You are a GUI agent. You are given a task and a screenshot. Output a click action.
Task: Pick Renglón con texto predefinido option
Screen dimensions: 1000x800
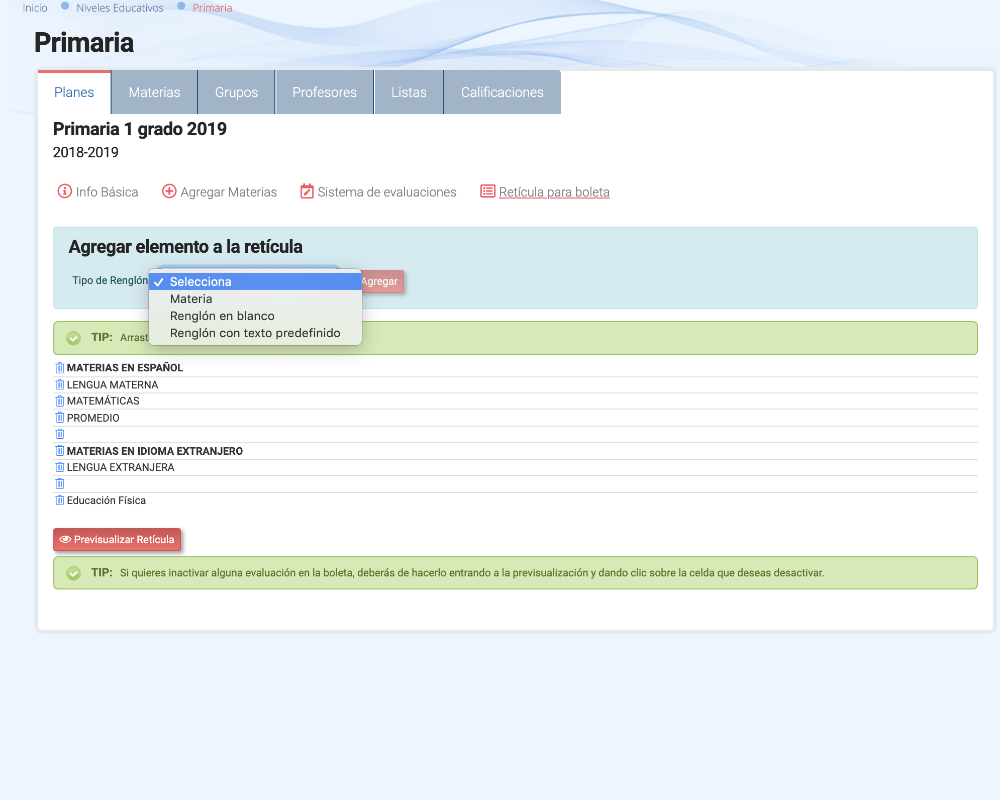255,333
